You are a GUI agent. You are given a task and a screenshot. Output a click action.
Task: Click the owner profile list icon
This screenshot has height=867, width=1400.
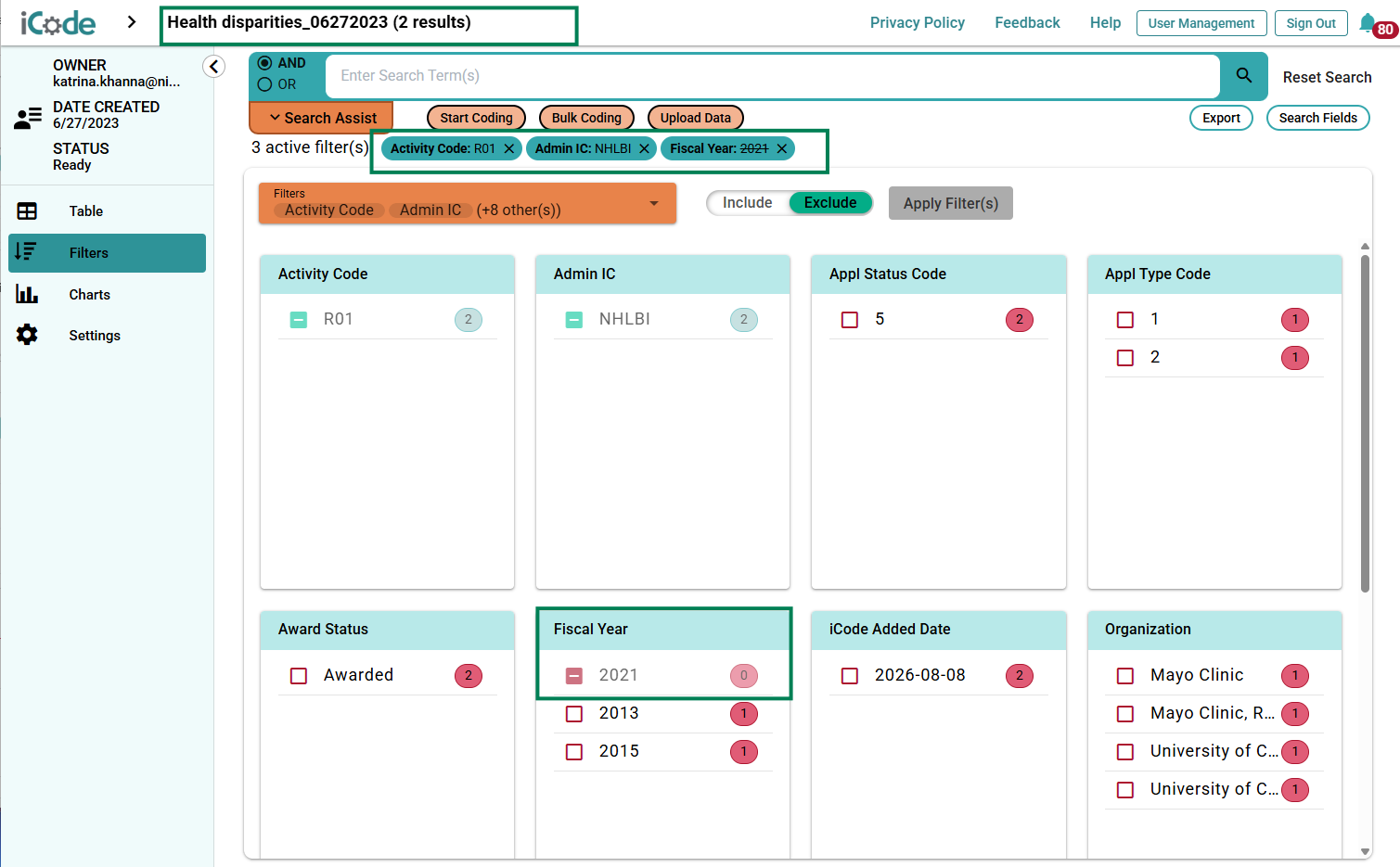tap(28, 118)
